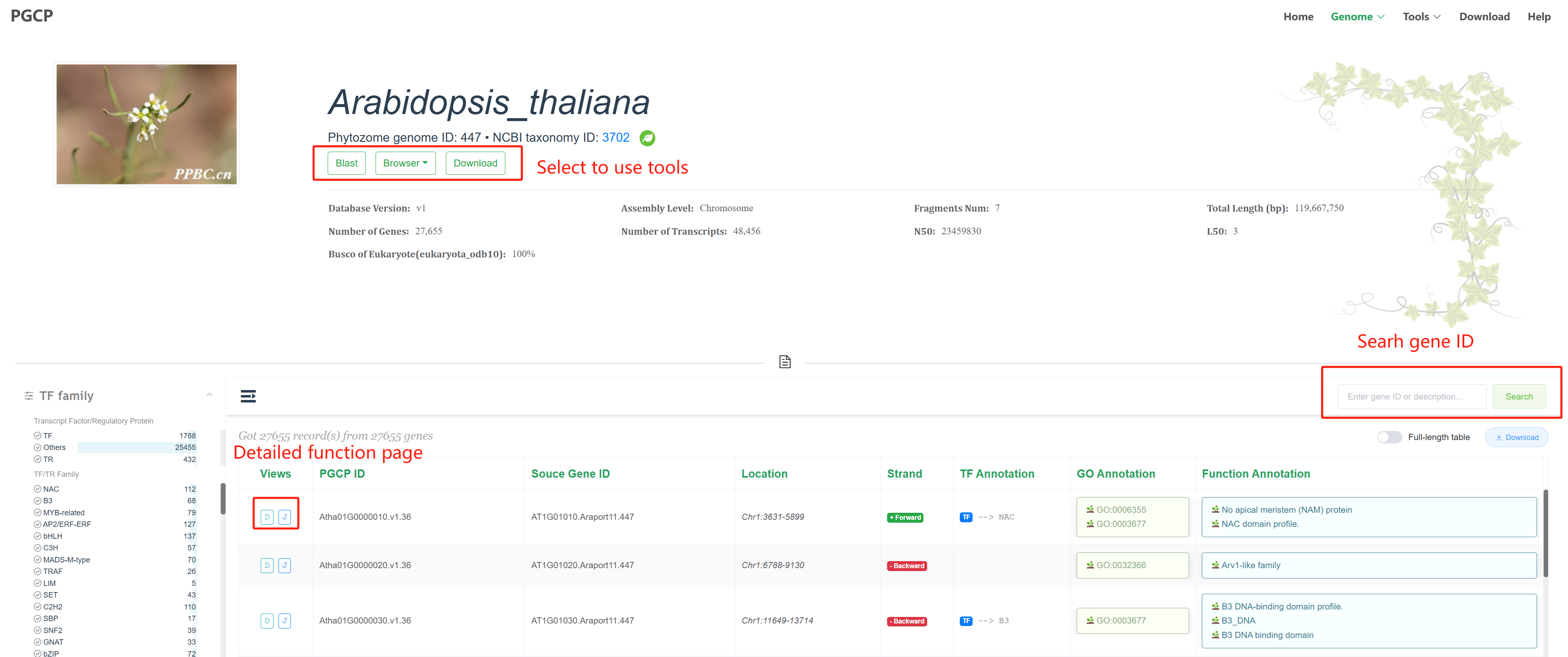Click the TF family filter settings icon
The width and height of the screenshot is (1568, 657).
tap(29, 396)
